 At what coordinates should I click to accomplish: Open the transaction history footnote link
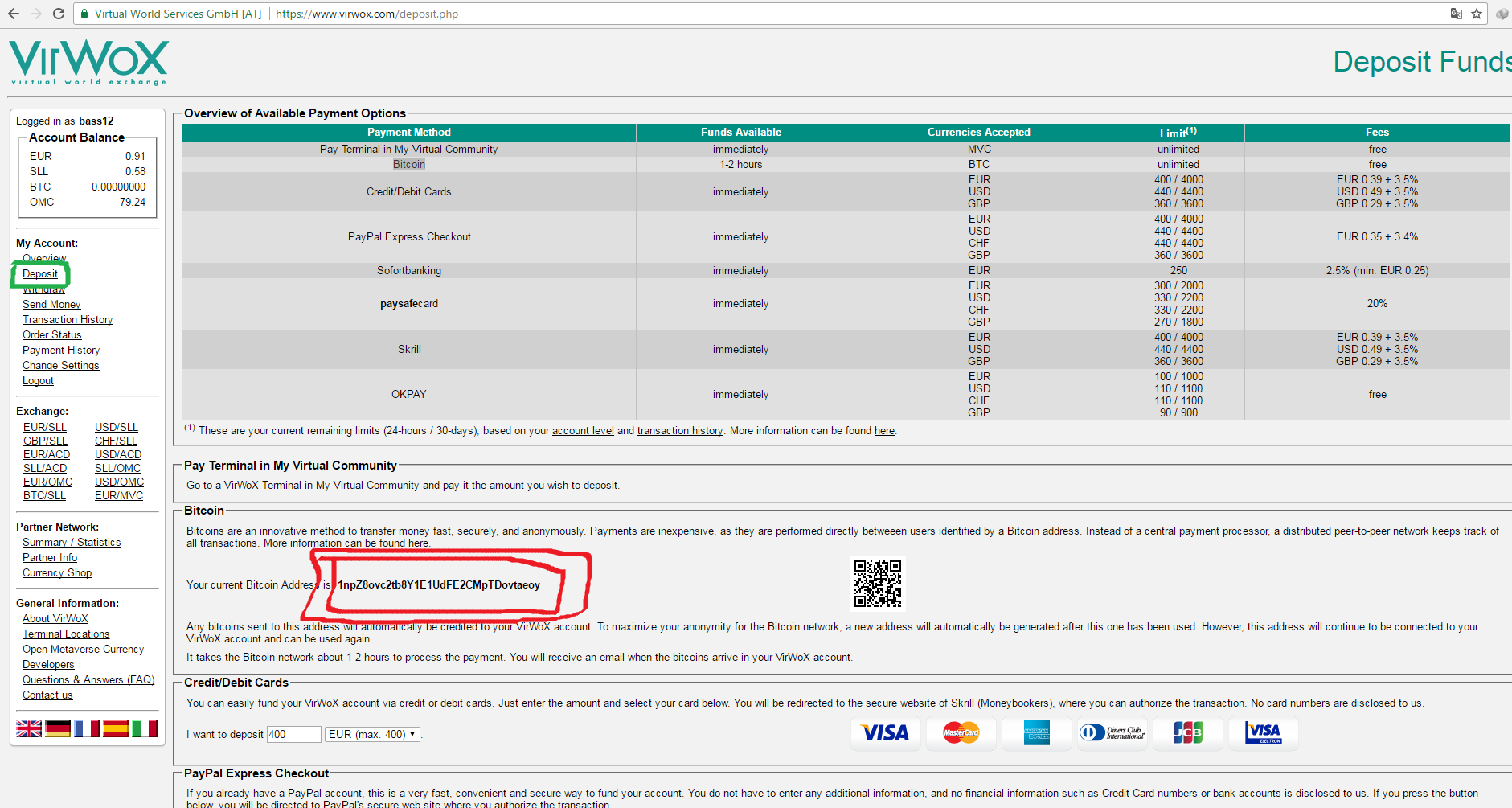[x=680, y=430]
